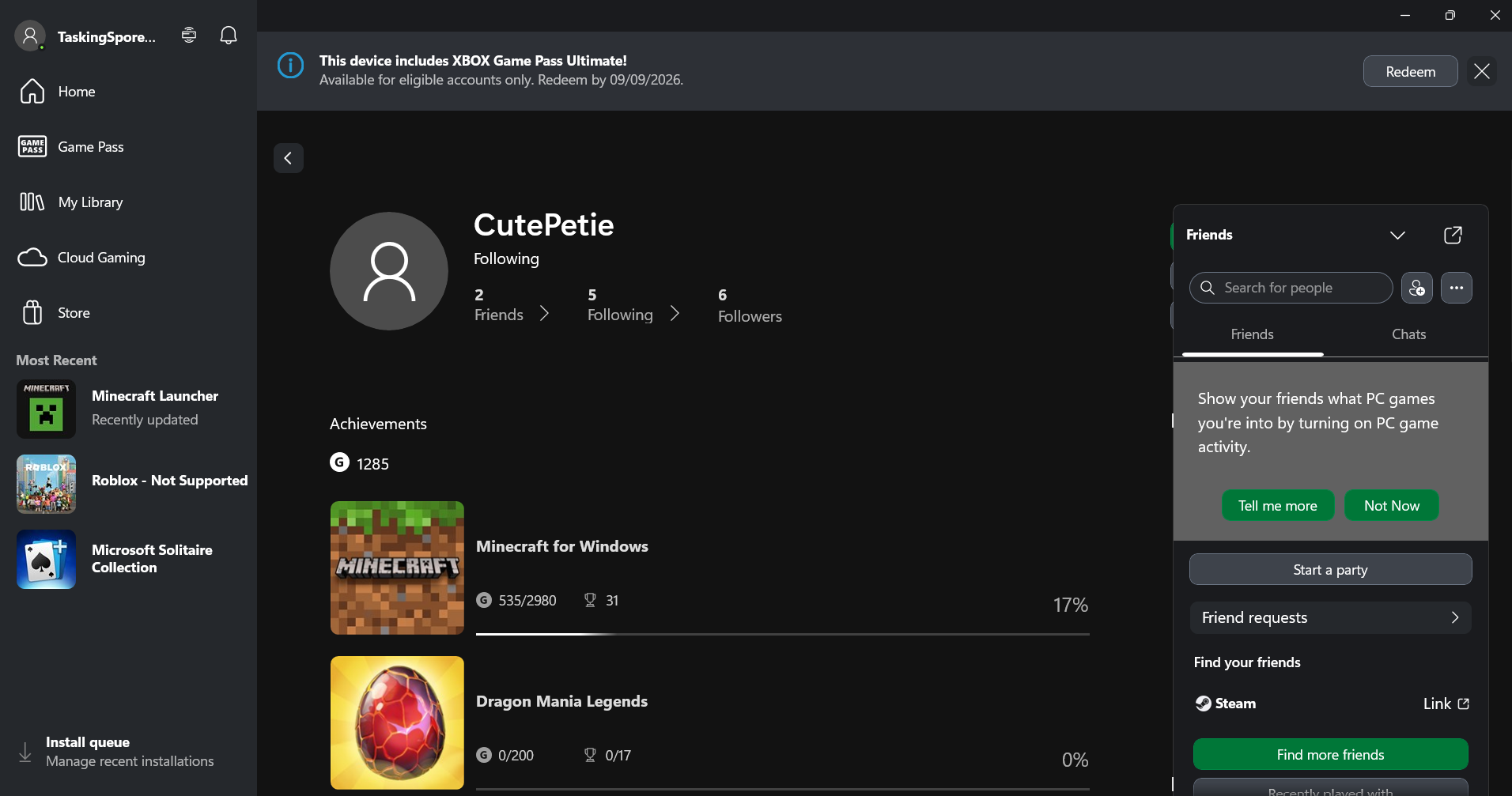Image resolution: width=1512 pixels, height=796 pixels.
Task: Click the Gamerscore G icon beside 1285
Action: coord(339,462)
